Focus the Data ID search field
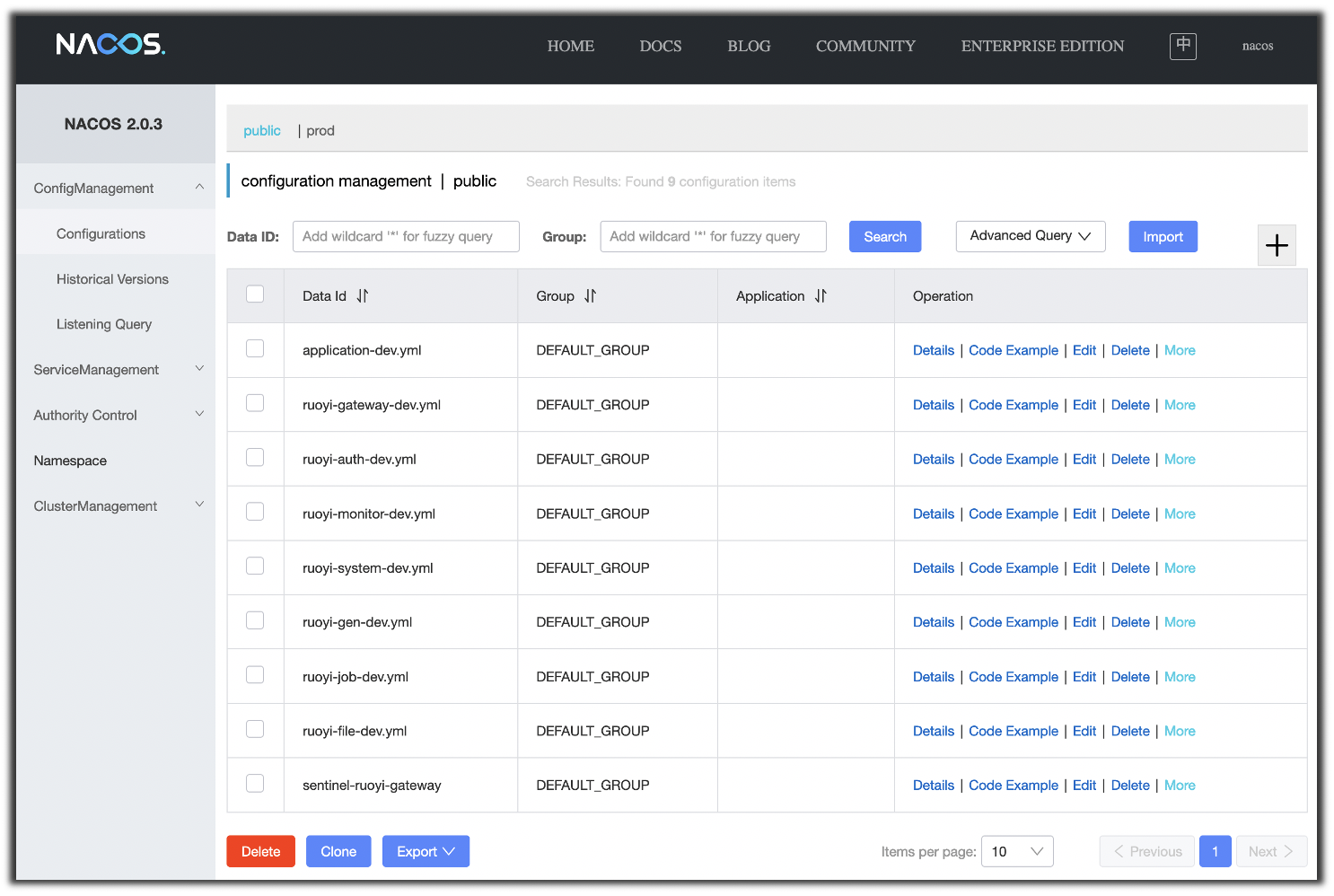 pos(406,236)
